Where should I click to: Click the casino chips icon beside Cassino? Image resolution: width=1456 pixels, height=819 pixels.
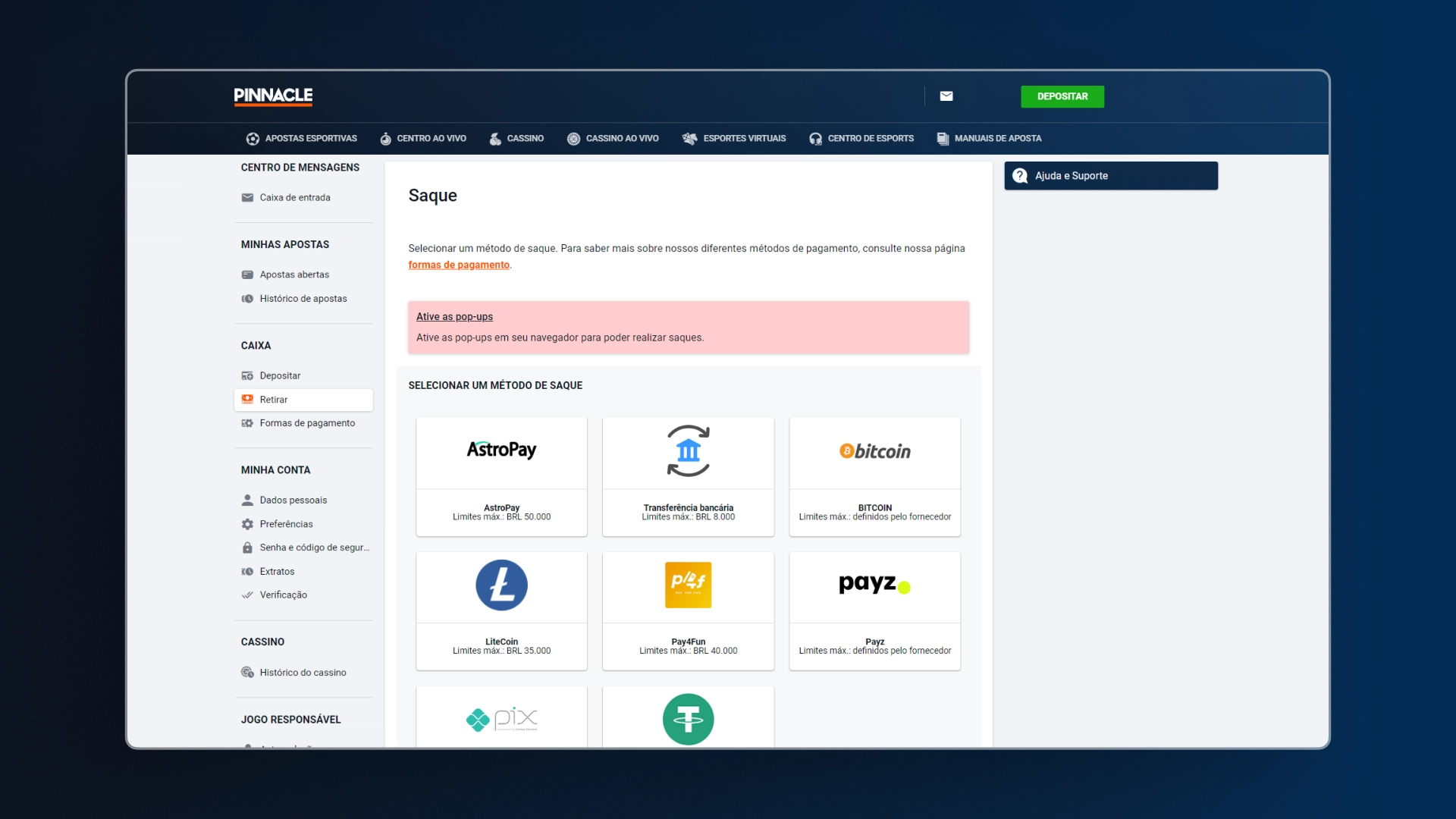pos(495,139)
